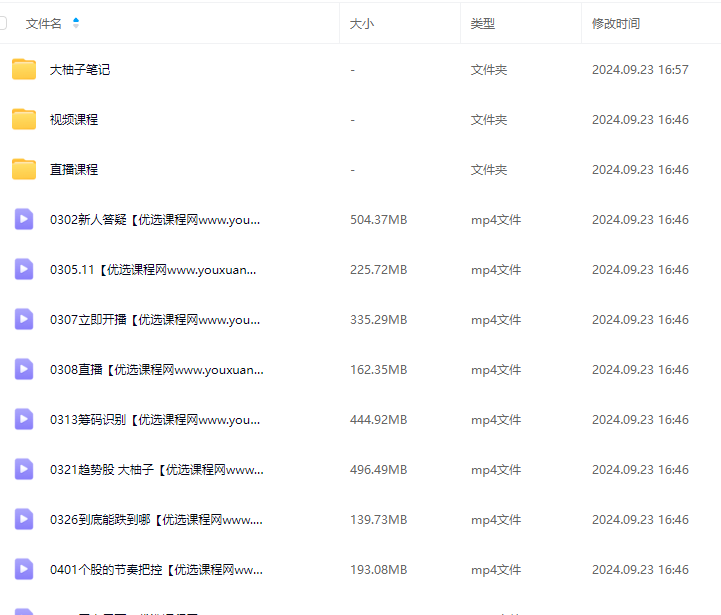Sort by the 修改时间 column header
This screenshot has width=721, height=615.
point(616,23)
